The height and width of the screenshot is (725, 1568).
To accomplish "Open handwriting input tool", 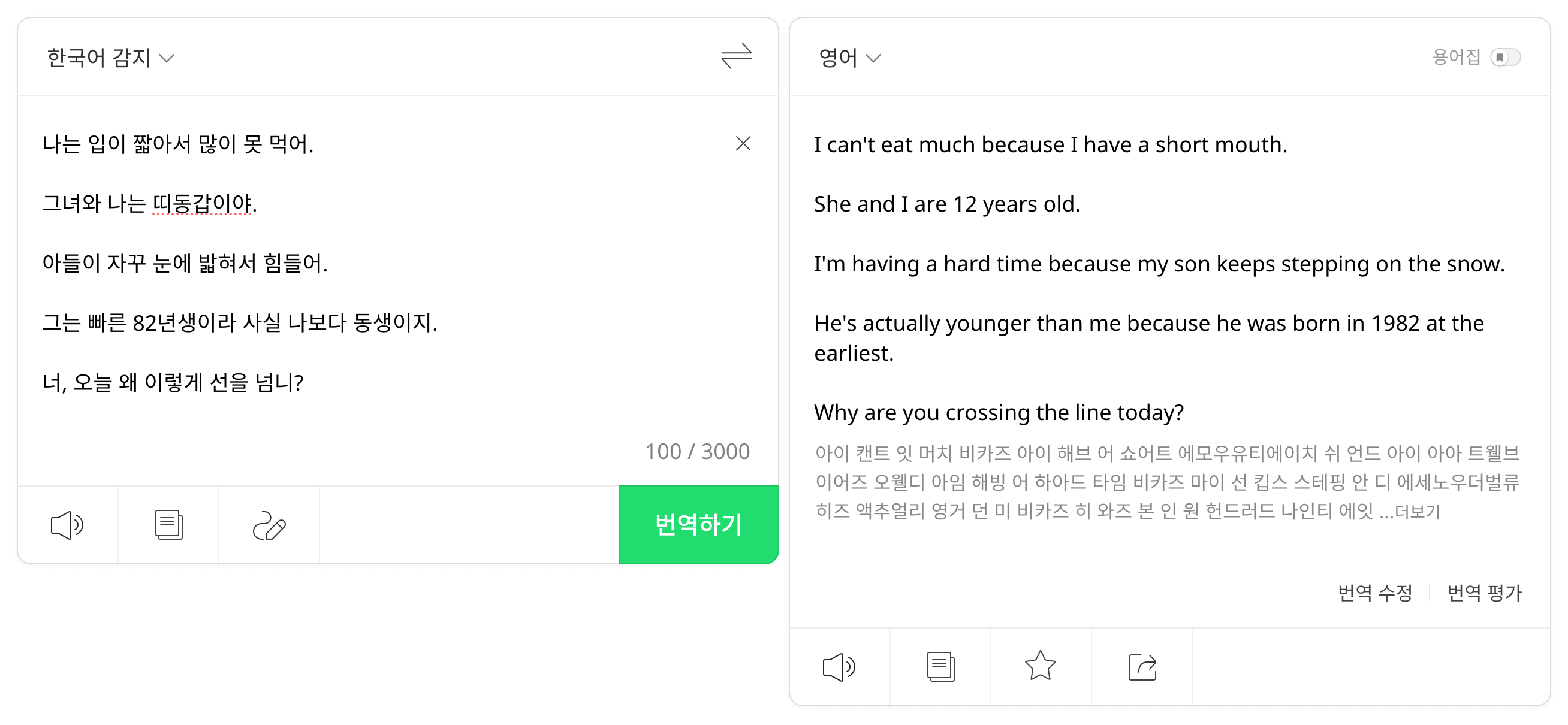I will click(269, 525).
